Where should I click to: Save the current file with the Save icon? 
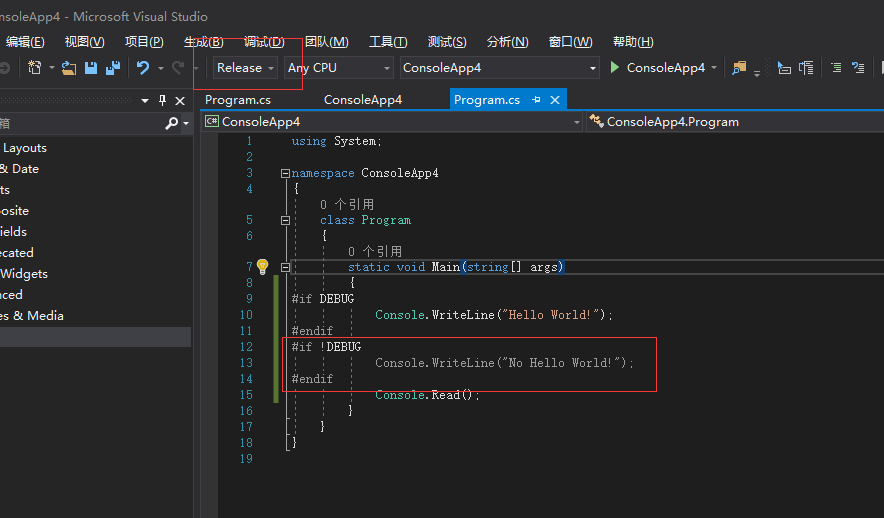click(x=90, y=68)
